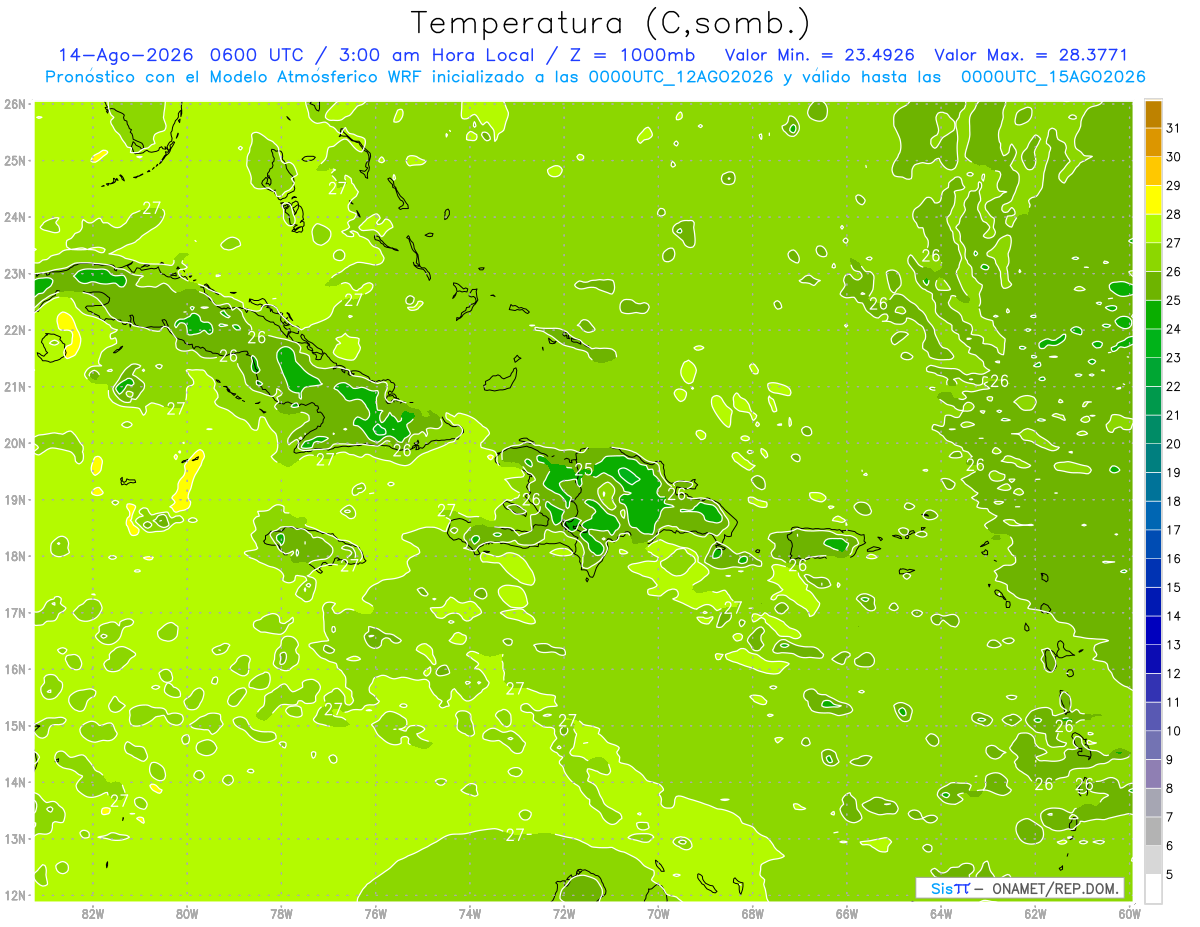Click the "20N" latitude axis label
The height and width of the screenshot is (927, 1200).
point(15,443)
